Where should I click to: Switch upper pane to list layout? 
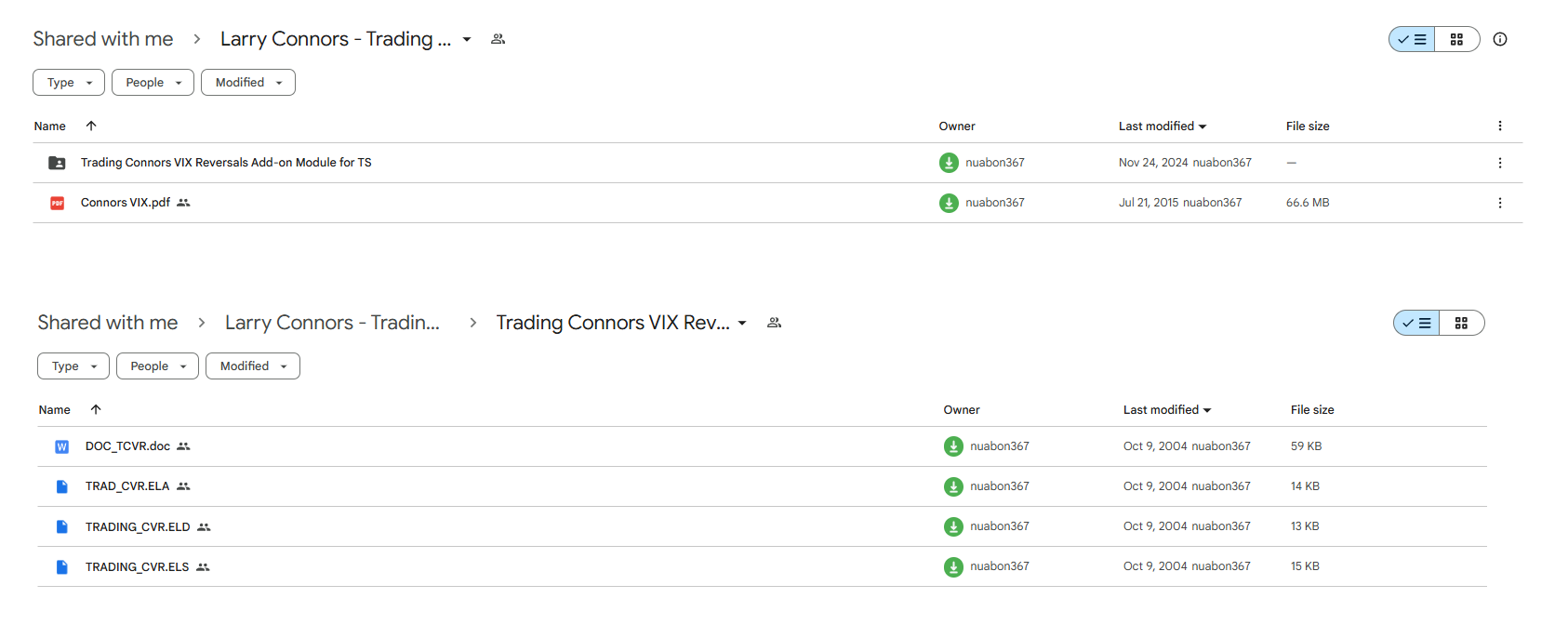tap(1412, 39)
